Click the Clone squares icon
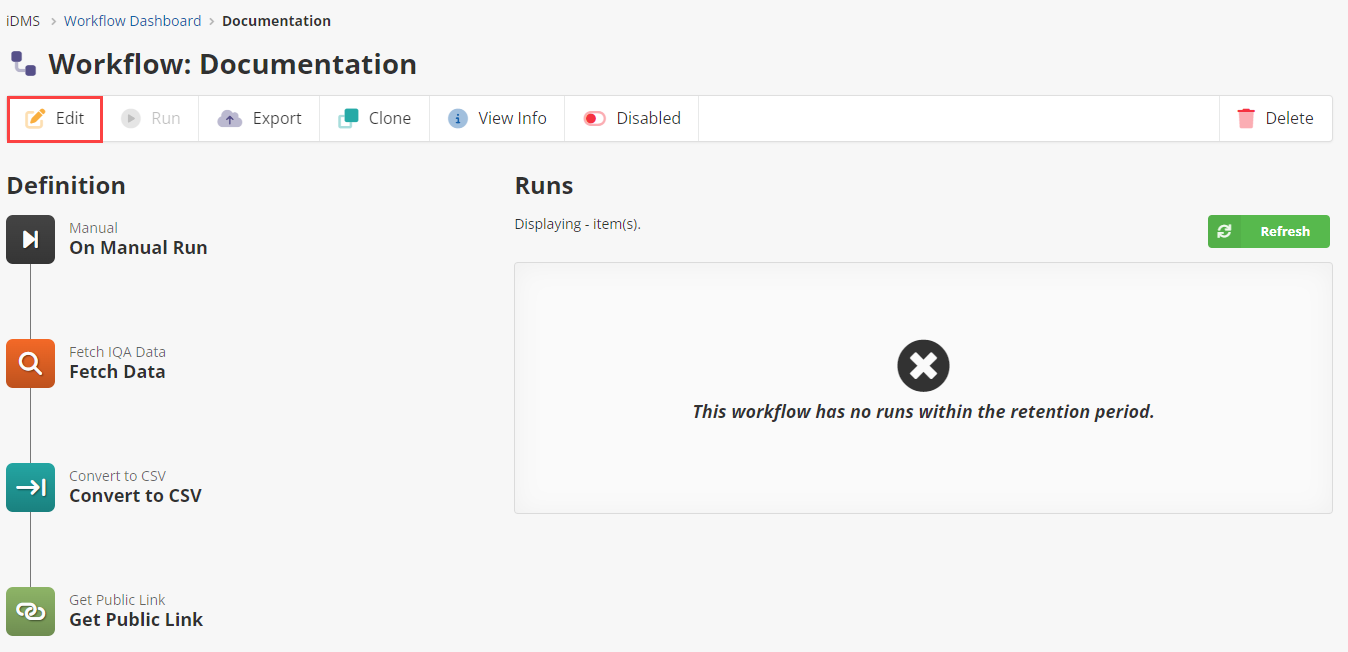The height and width of the screenshot is (652, 1348). (348, 118)
